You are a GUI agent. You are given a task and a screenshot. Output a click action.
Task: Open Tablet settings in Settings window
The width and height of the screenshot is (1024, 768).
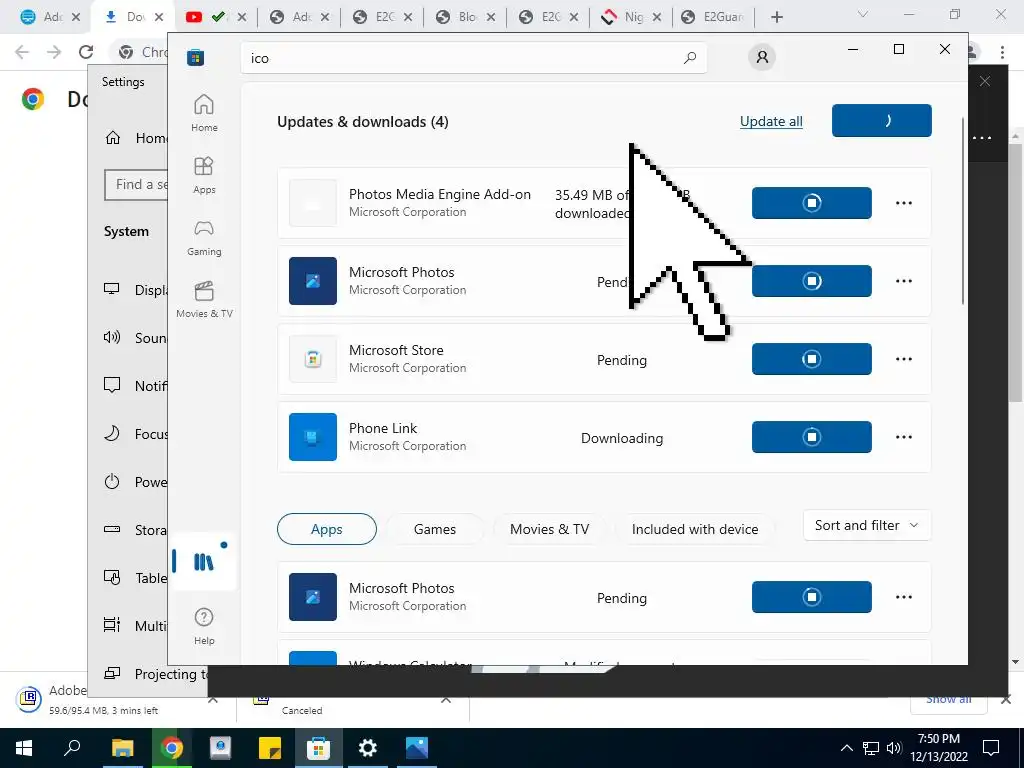click(x=135, y=578)
